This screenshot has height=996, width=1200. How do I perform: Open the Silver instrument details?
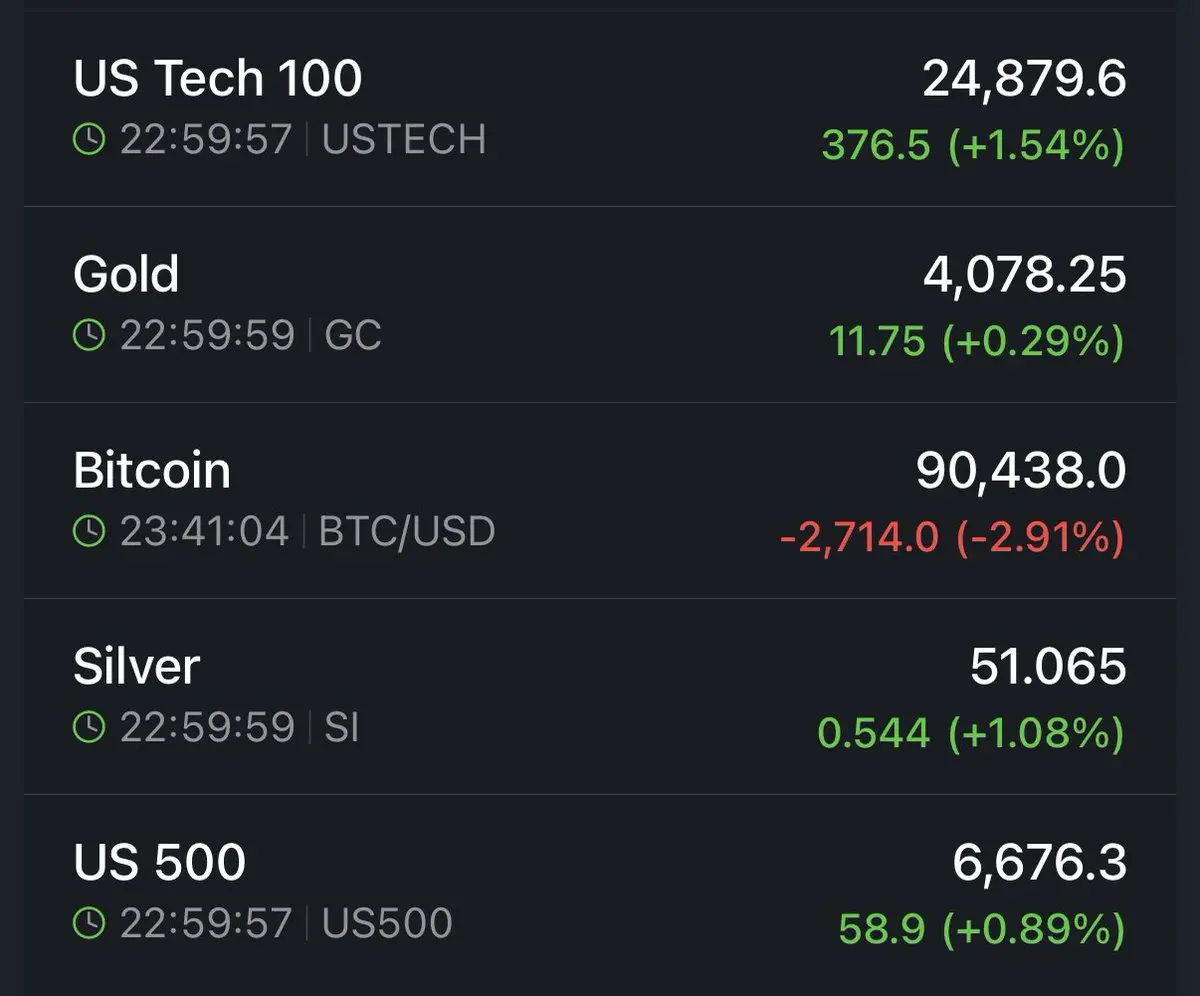[x=600, y=697]
